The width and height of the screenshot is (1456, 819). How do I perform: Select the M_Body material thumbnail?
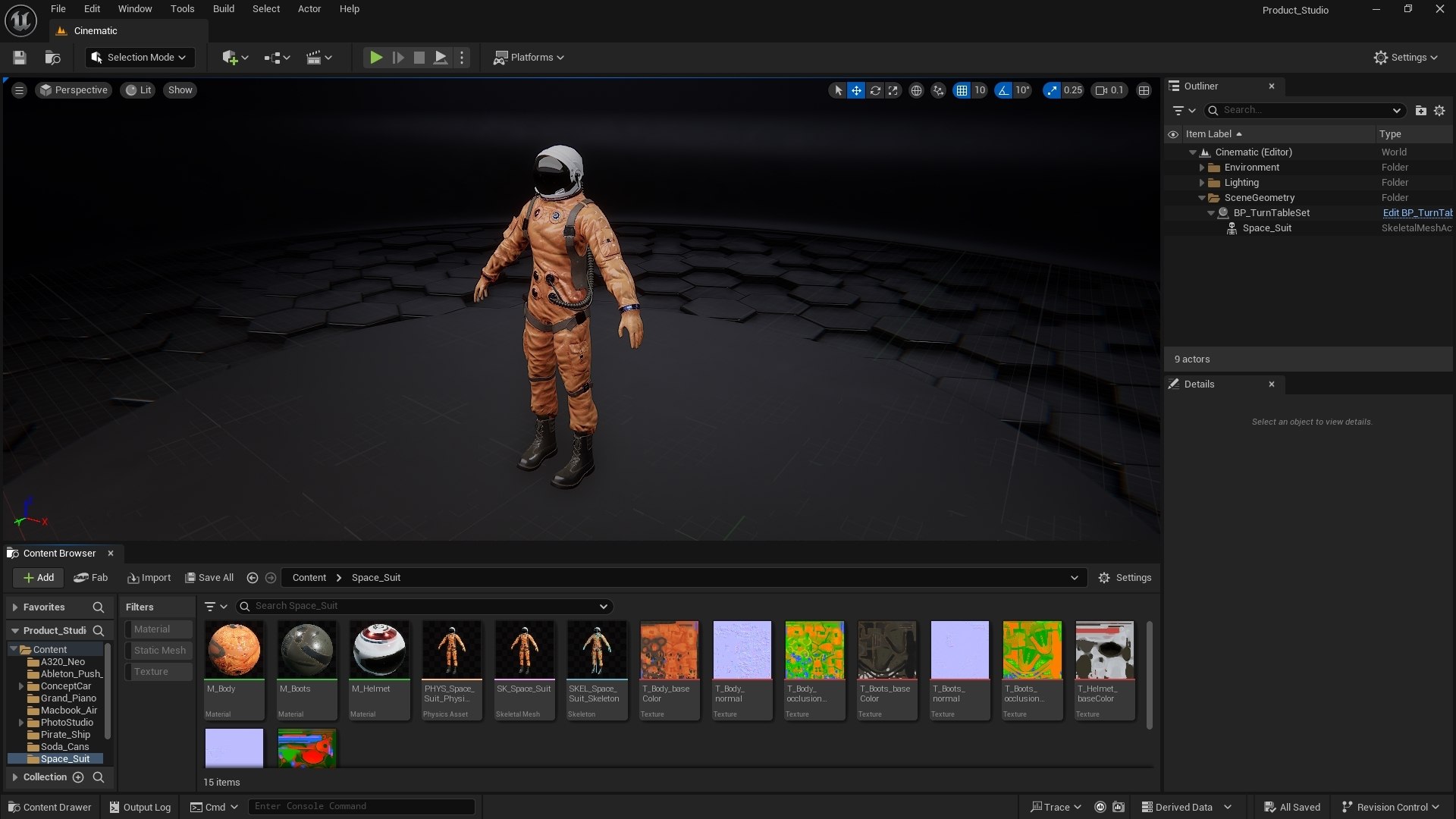click(234, 651)
